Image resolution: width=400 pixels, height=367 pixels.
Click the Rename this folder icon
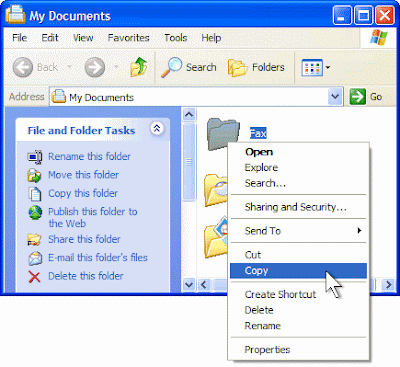click(35, 157)
